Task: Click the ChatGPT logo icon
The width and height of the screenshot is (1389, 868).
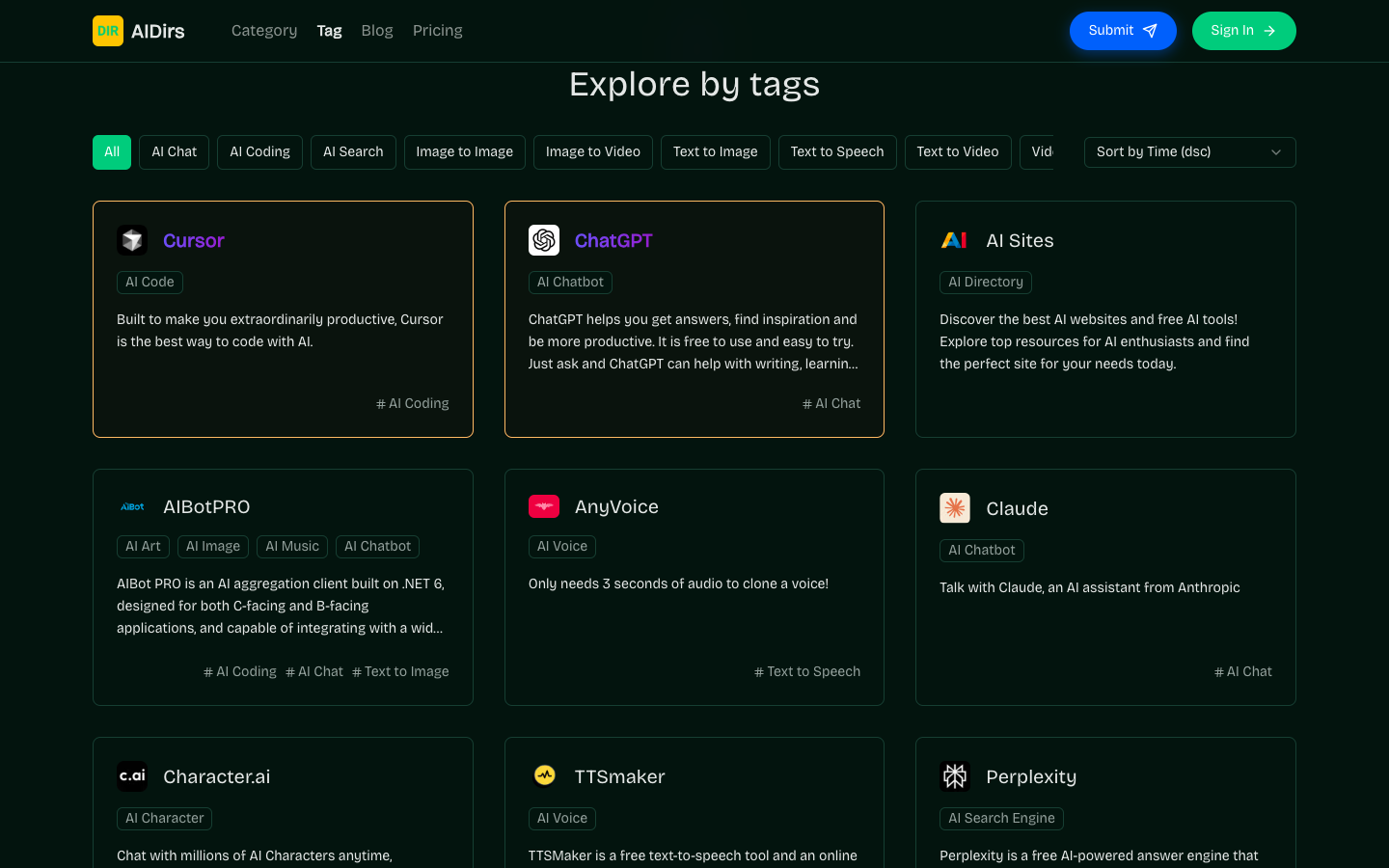Action: pyautogui.click(x=544, y=240)
